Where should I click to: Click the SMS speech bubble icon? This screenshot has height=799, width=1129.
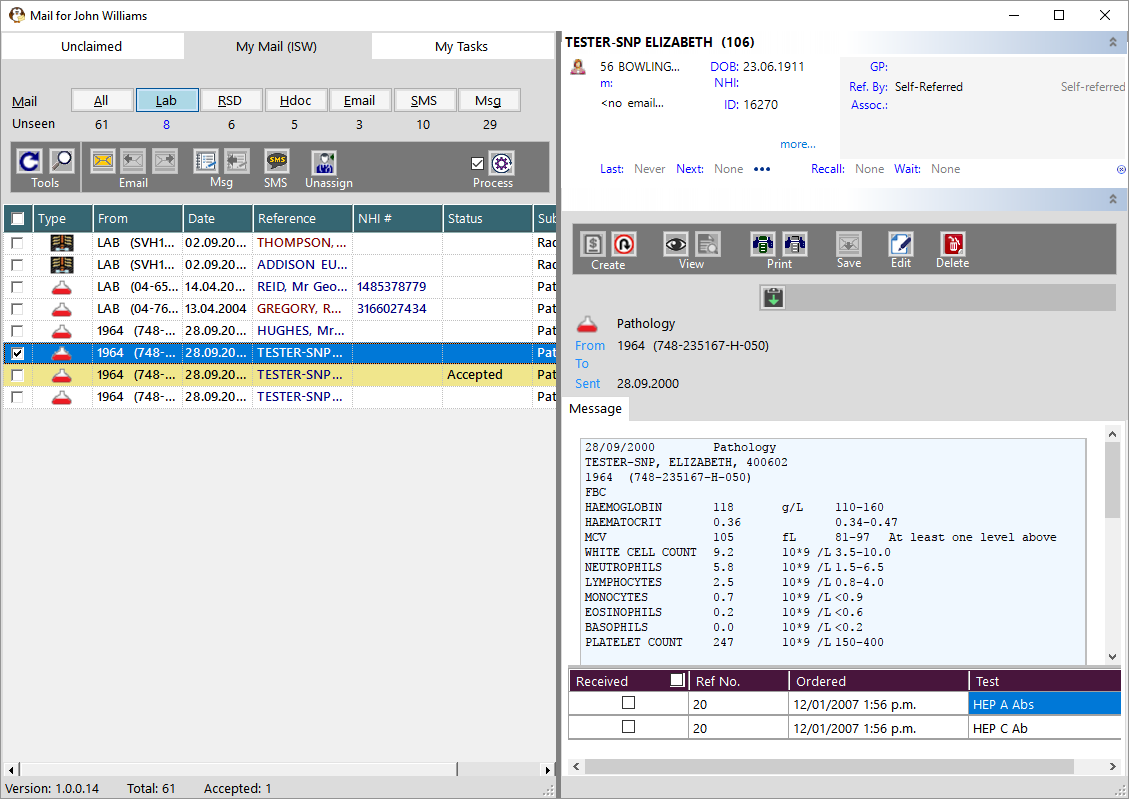(x=276, y=161)
